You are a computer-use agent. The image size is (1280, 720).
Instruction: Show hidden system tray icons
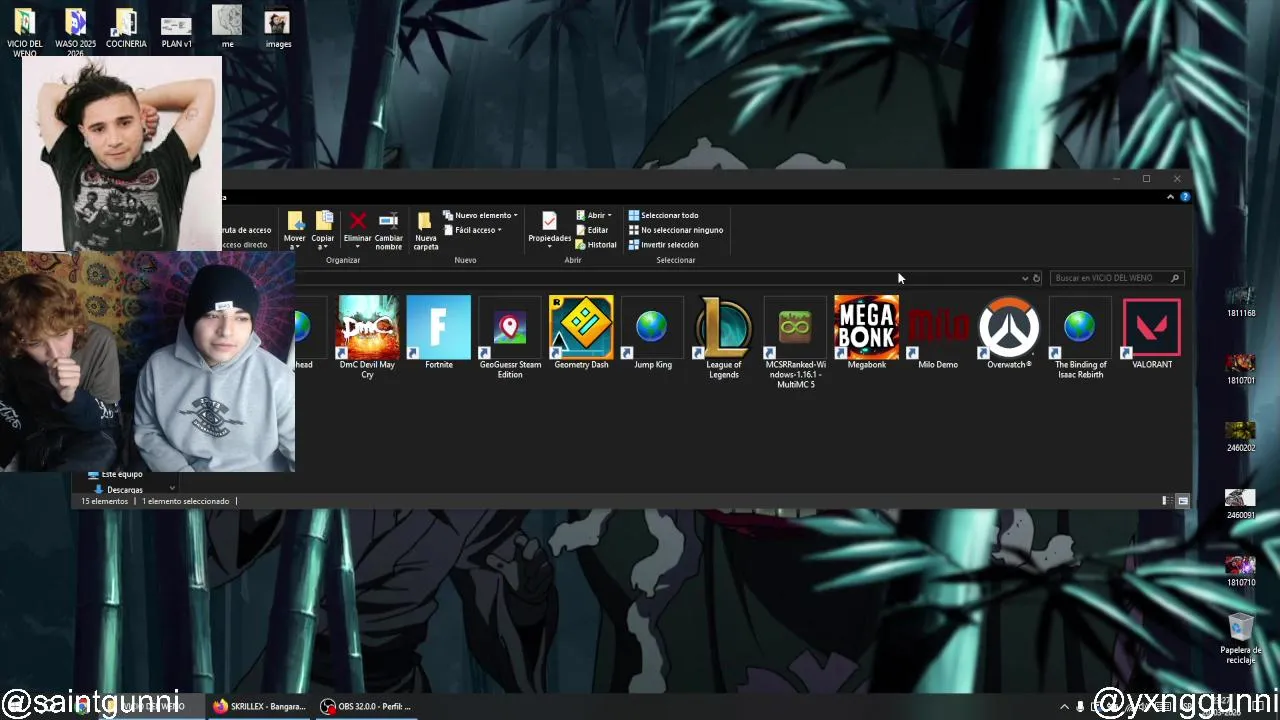(1064, 706)
